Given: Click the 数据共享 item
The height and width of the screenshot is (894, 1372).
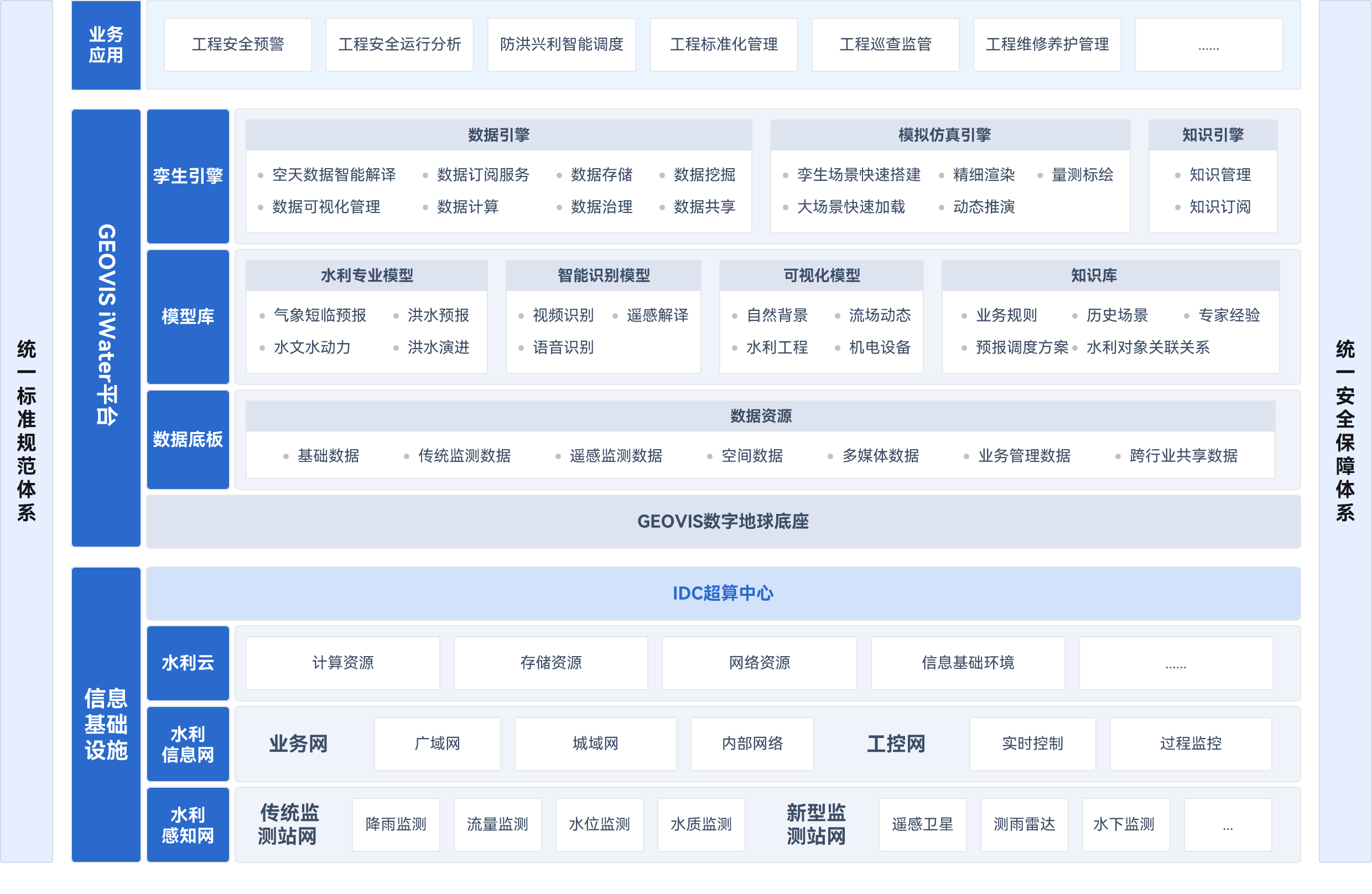Looking at the screenshot, I should (704, 207).
